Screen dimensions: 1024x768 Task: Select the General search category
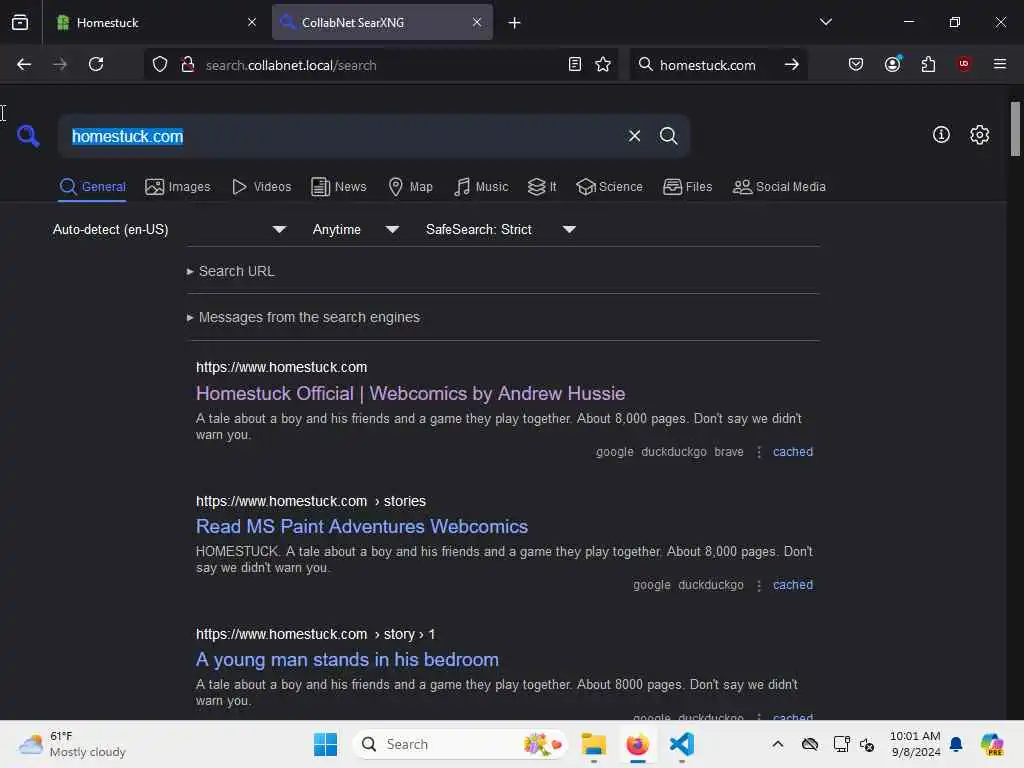92,187
